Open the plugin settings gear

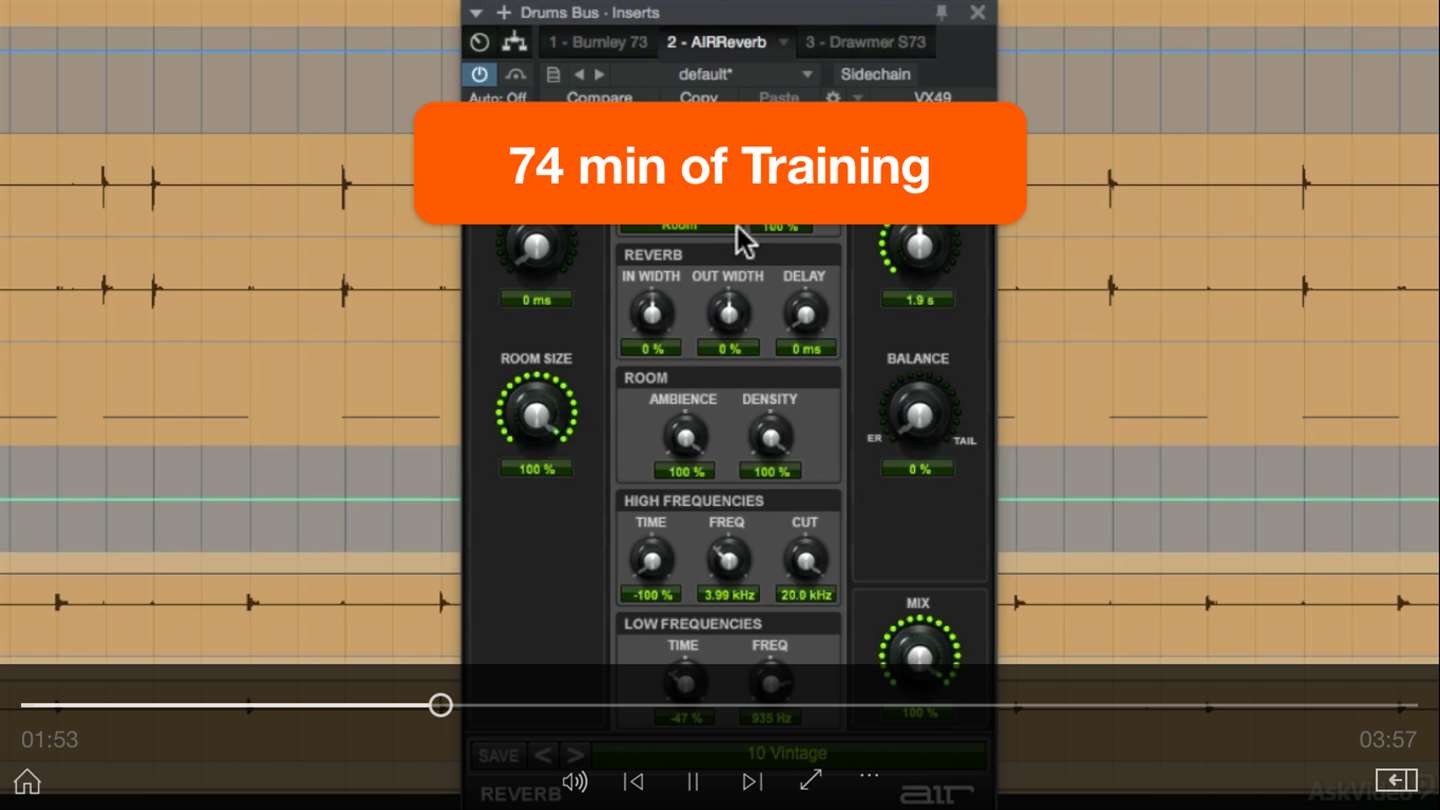coord(832,97)
